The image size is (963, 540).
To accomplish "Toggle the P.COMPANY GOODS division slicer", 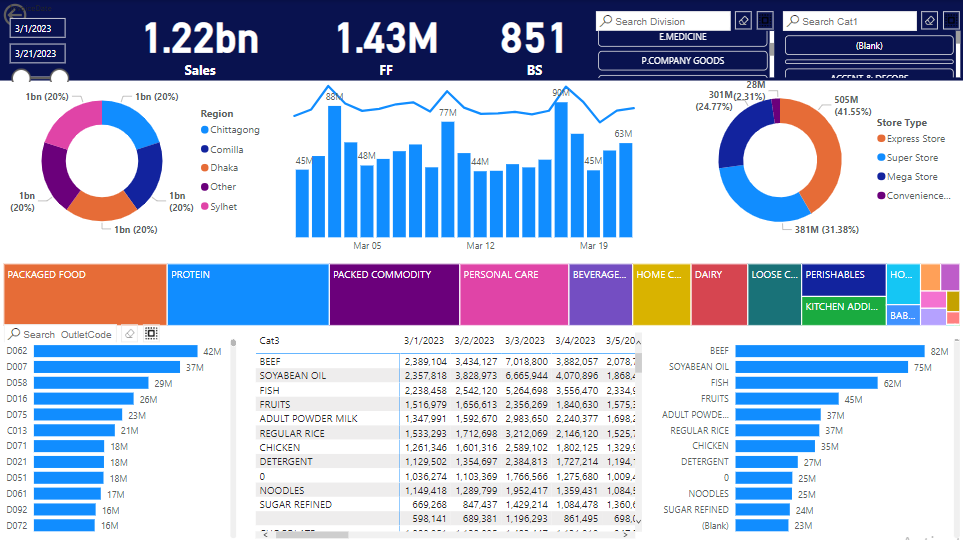I will tap(682, 61).
